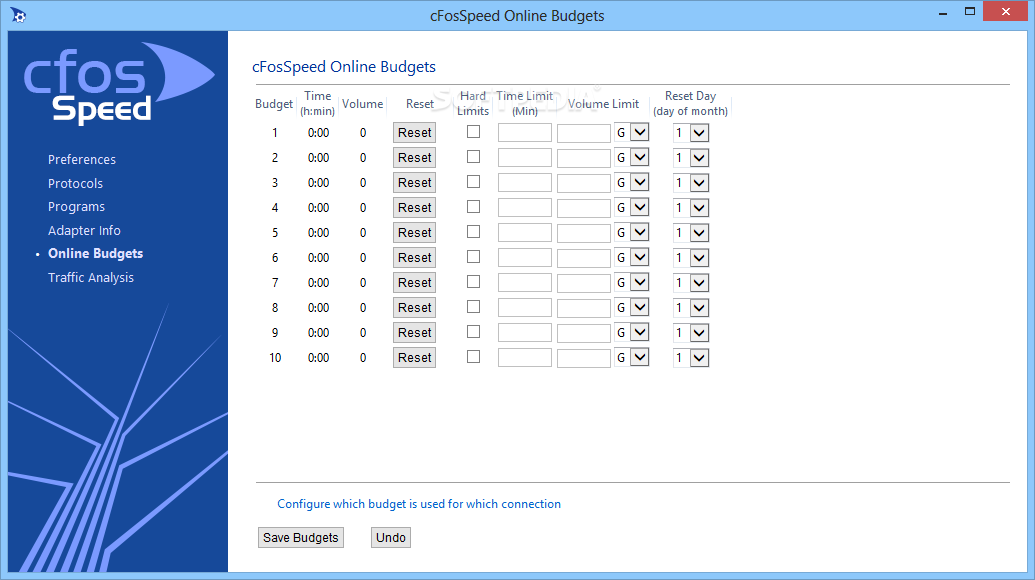This screenshot has width=1035, height=580.
Task: Reset budget 2
Action: click(415, 158)
